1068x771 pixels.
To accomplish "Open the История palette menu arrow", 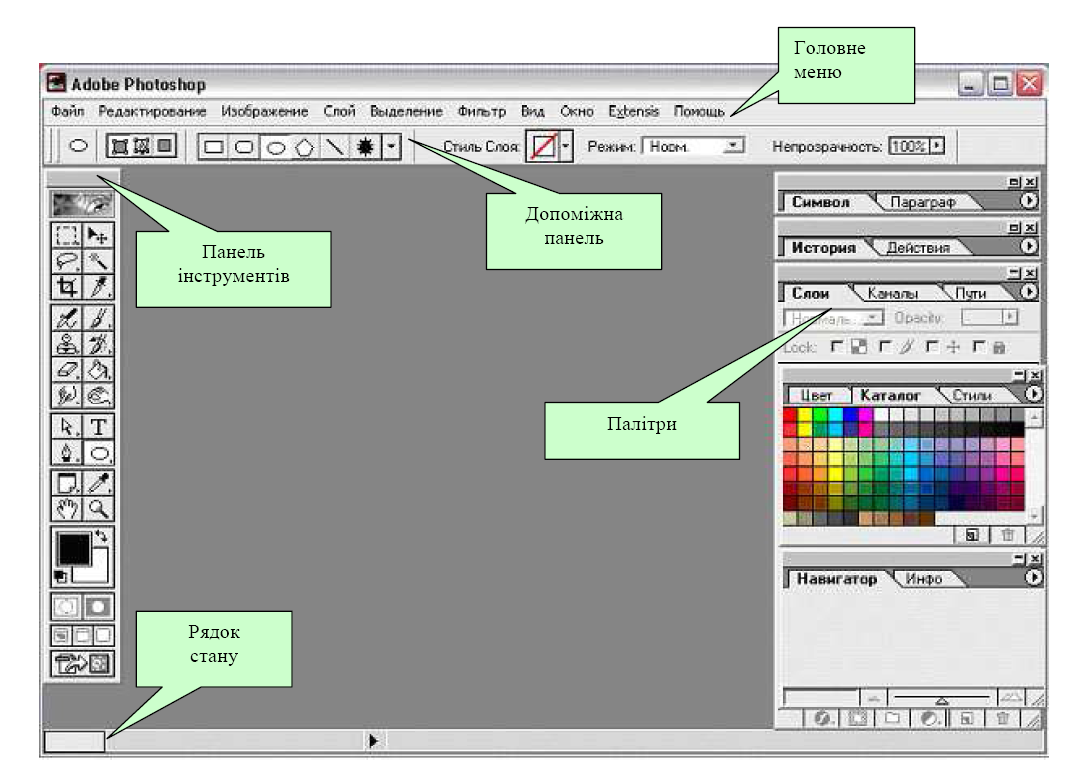I will 1028,246.
